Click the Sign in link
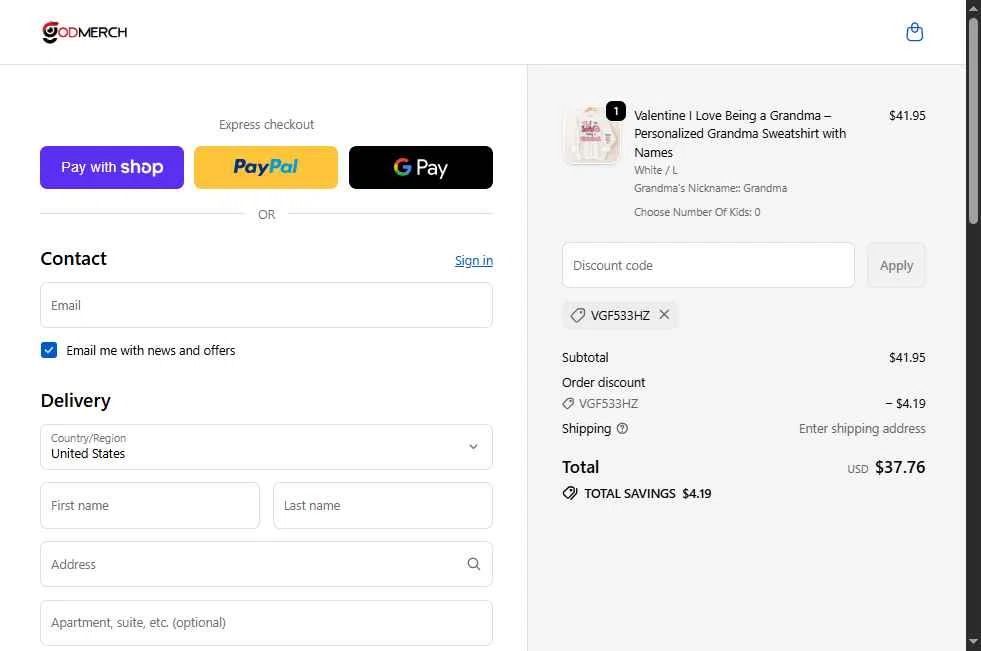981x651 pixels. click(x=474, y=261)
